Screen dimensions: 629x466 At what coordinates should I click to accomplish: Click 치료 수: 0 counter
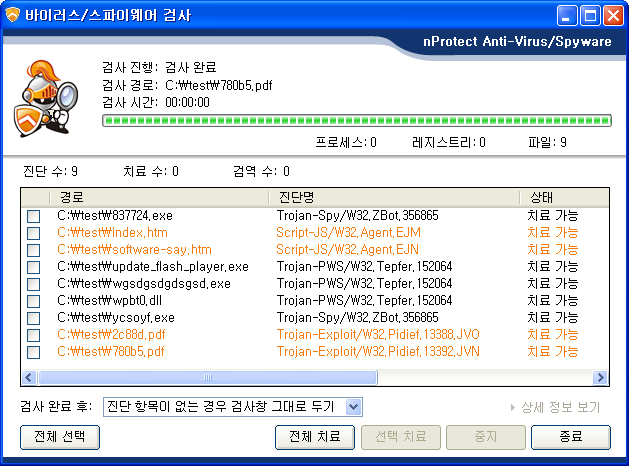(151, 172)
